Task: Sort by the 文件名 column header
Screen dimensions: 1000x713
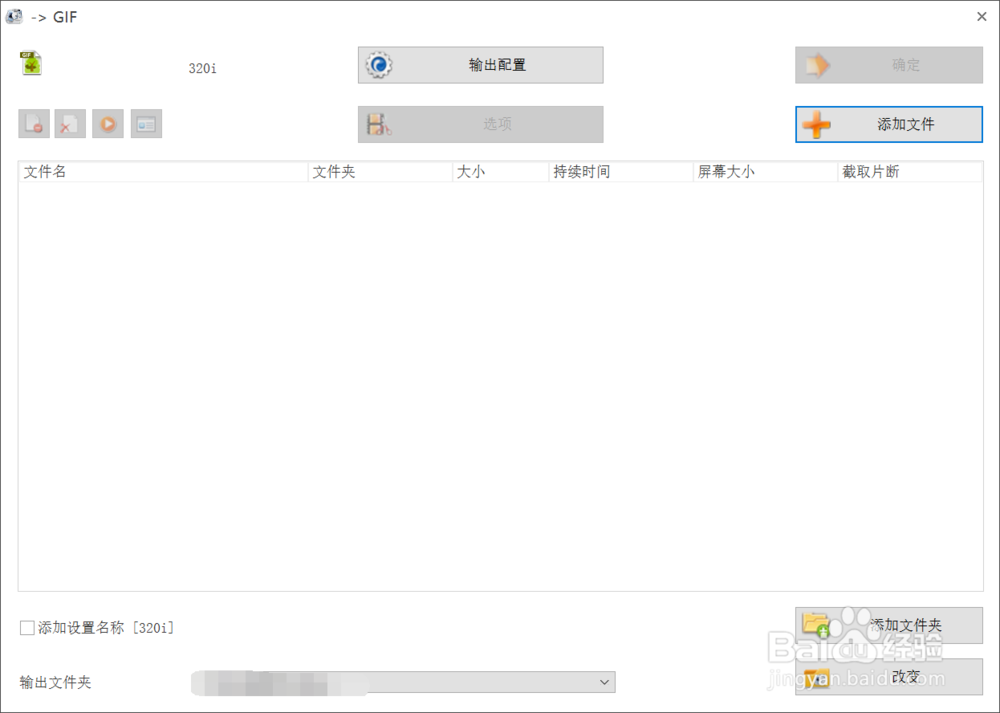Action: tap(163, 172)
